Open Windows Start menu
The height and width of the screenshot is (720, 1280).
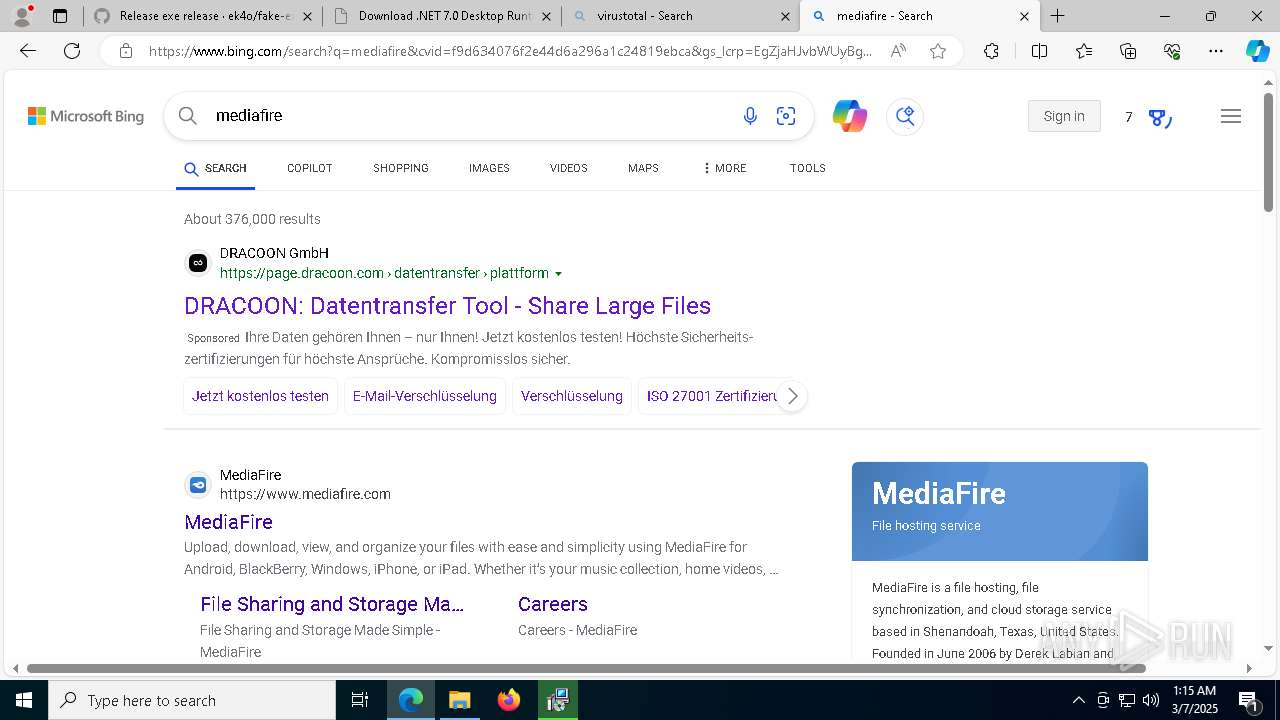[24, 700]
